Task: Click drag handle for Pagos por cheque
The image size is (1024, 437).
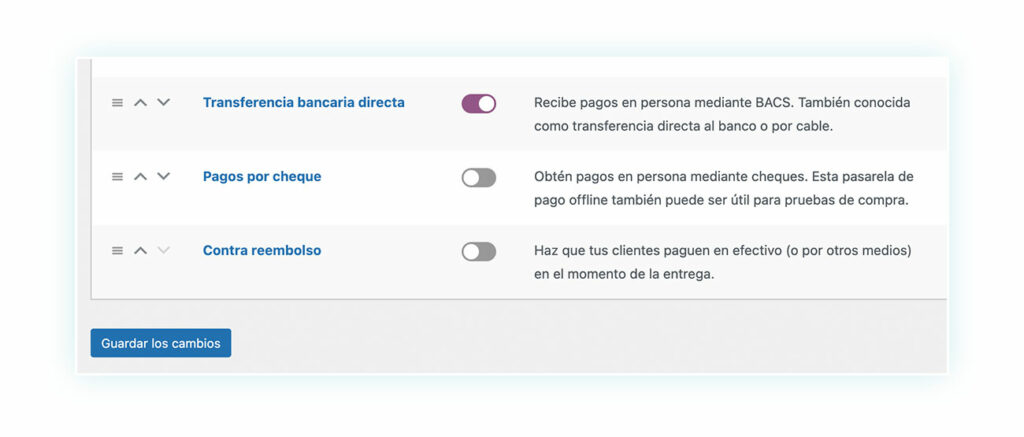Action: 117,176
